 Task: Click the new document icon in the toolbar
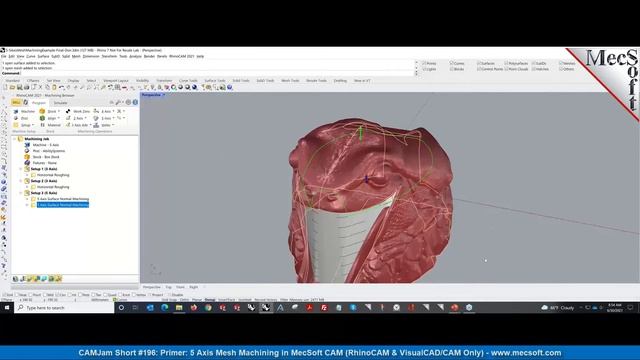click(x=5, y=87)
